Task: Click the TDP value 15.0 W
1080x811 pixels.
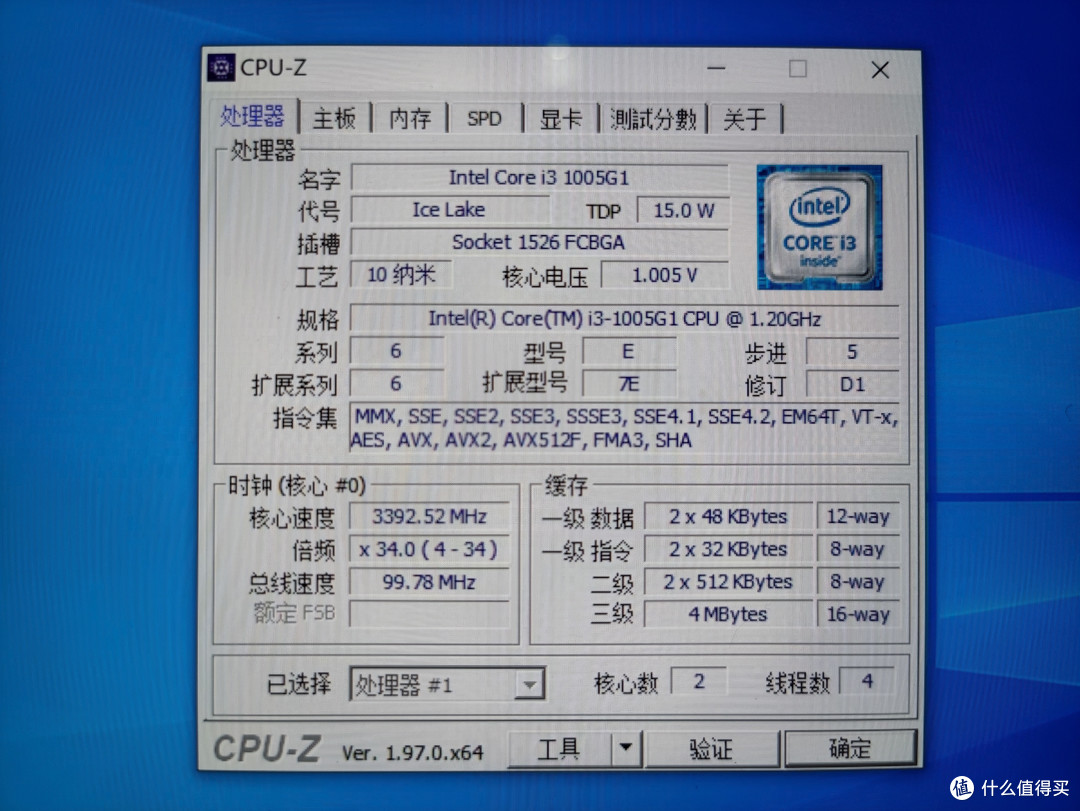Action: (x=683, y=210)
